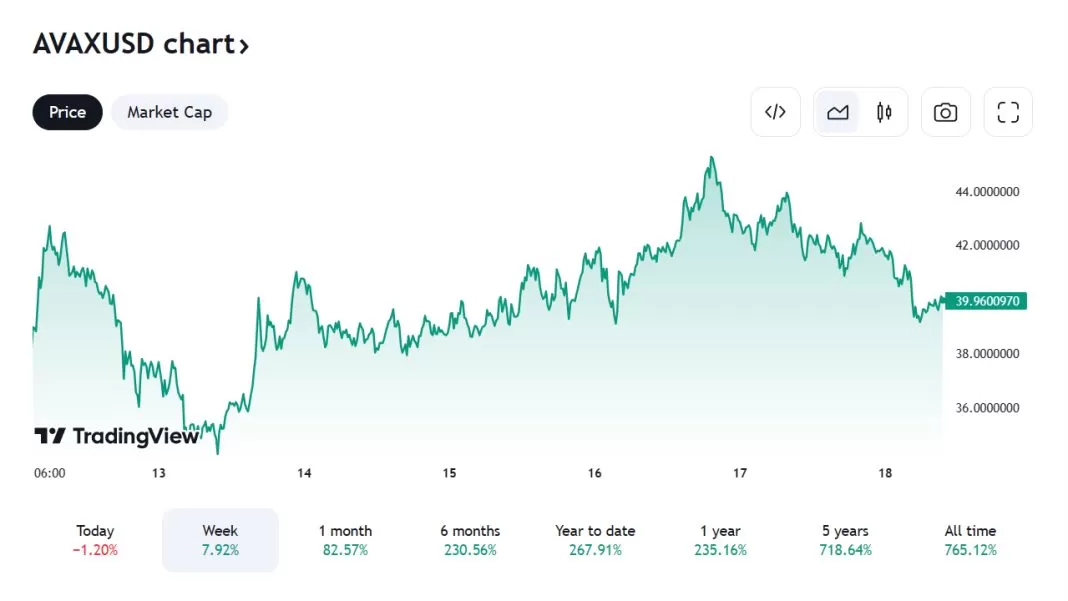The image size is (1068, 601).
Task: Switch to Market Cap view
Action: (x=169, y=112)
